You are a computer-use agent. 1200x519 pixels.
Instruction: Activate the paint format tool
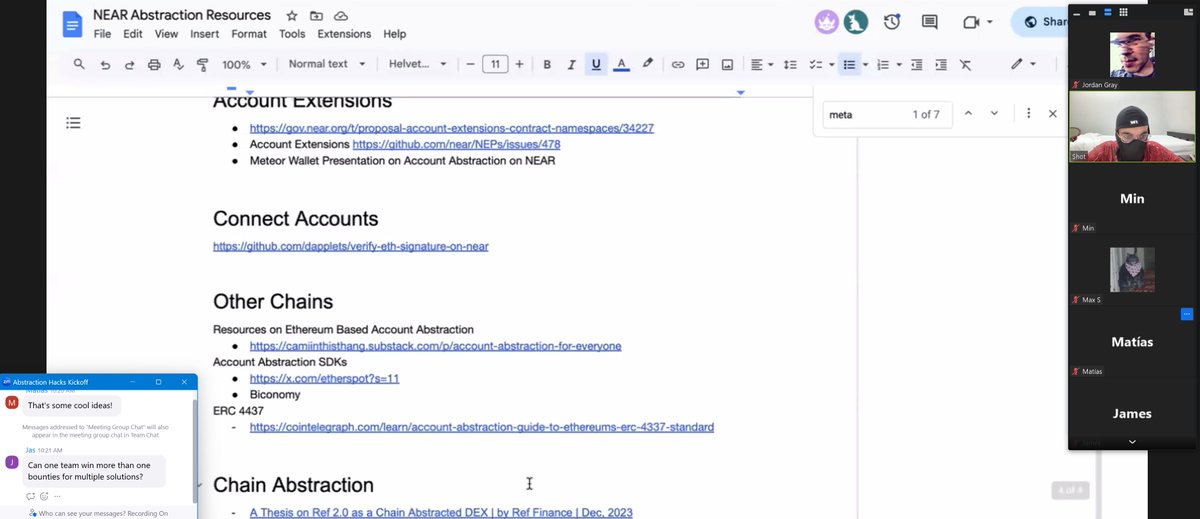tap(202, 64)
